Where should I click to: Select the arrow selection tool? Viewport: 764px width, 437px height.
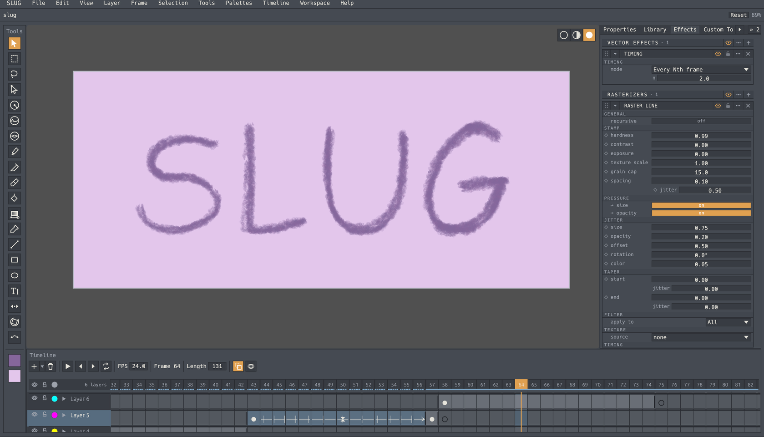click(14, 43)
